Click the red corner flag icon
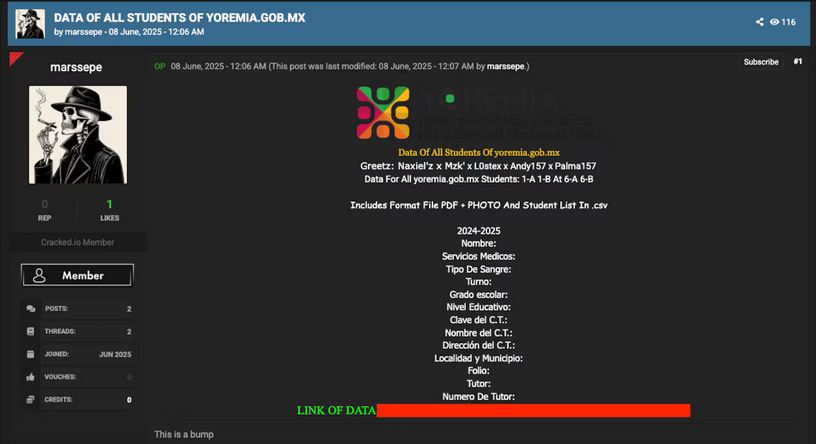Image resolution: width=816 pixels, height=444 pixels. (15, 58)
